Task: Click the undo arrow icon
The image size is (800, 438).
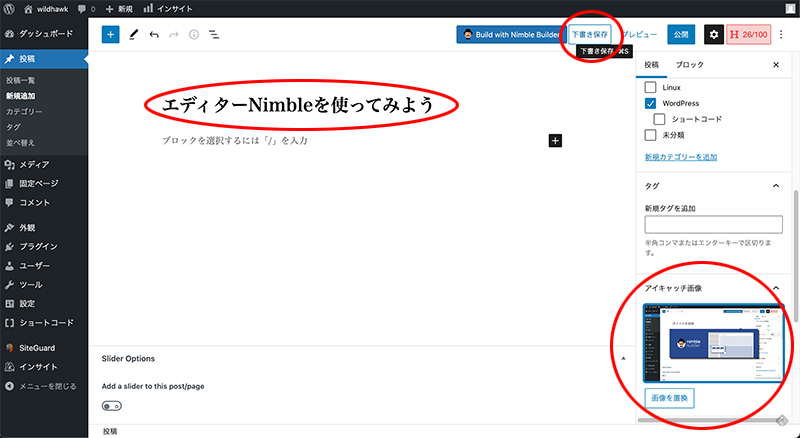Action: click(x=153, y=34)
